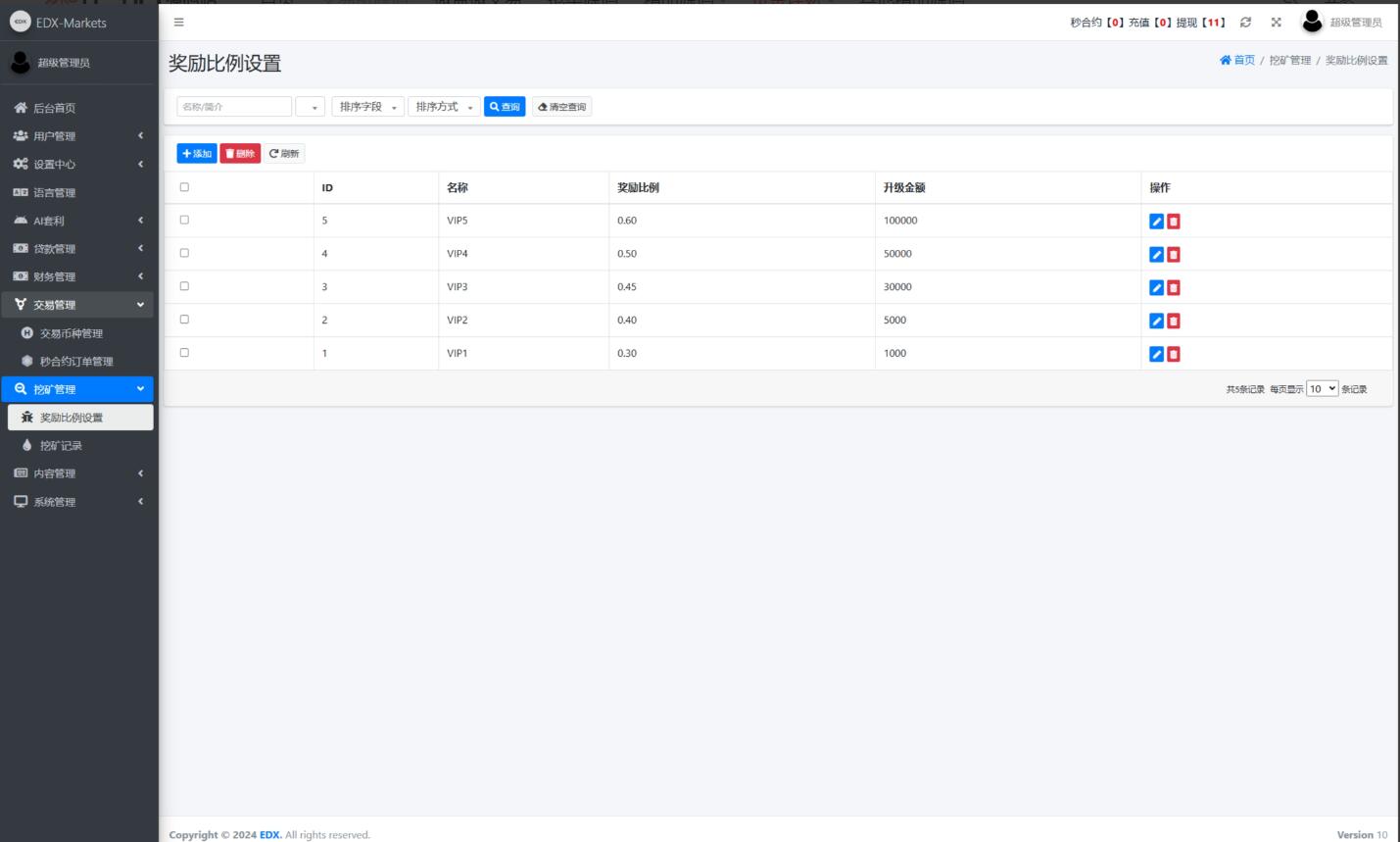Click the home icon in the breadcrumb
This screenshot has height=842, width=1400.
tap(1226, 61)
